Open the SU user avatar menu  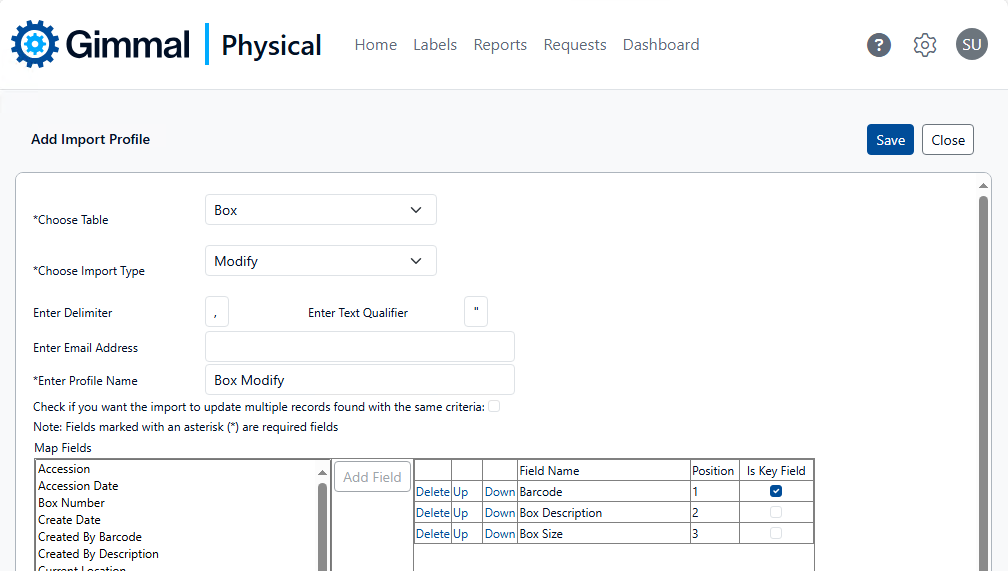click(x=971, y=44)
